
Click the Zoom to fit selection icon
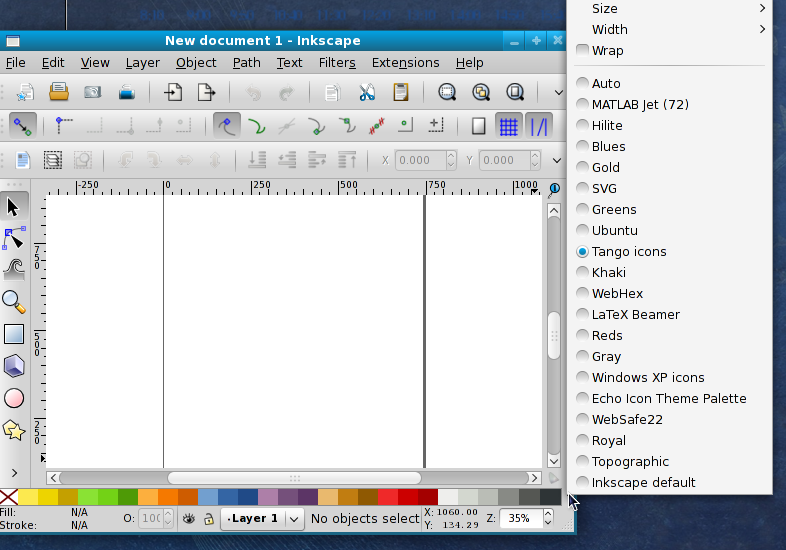tap(447, 92)
